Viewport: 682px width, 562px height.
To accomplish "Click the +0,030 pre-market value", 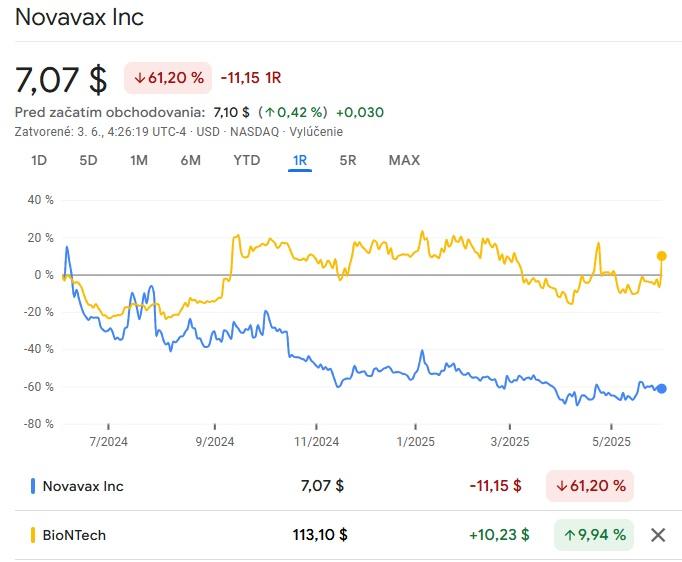I will tap(360, 112).
